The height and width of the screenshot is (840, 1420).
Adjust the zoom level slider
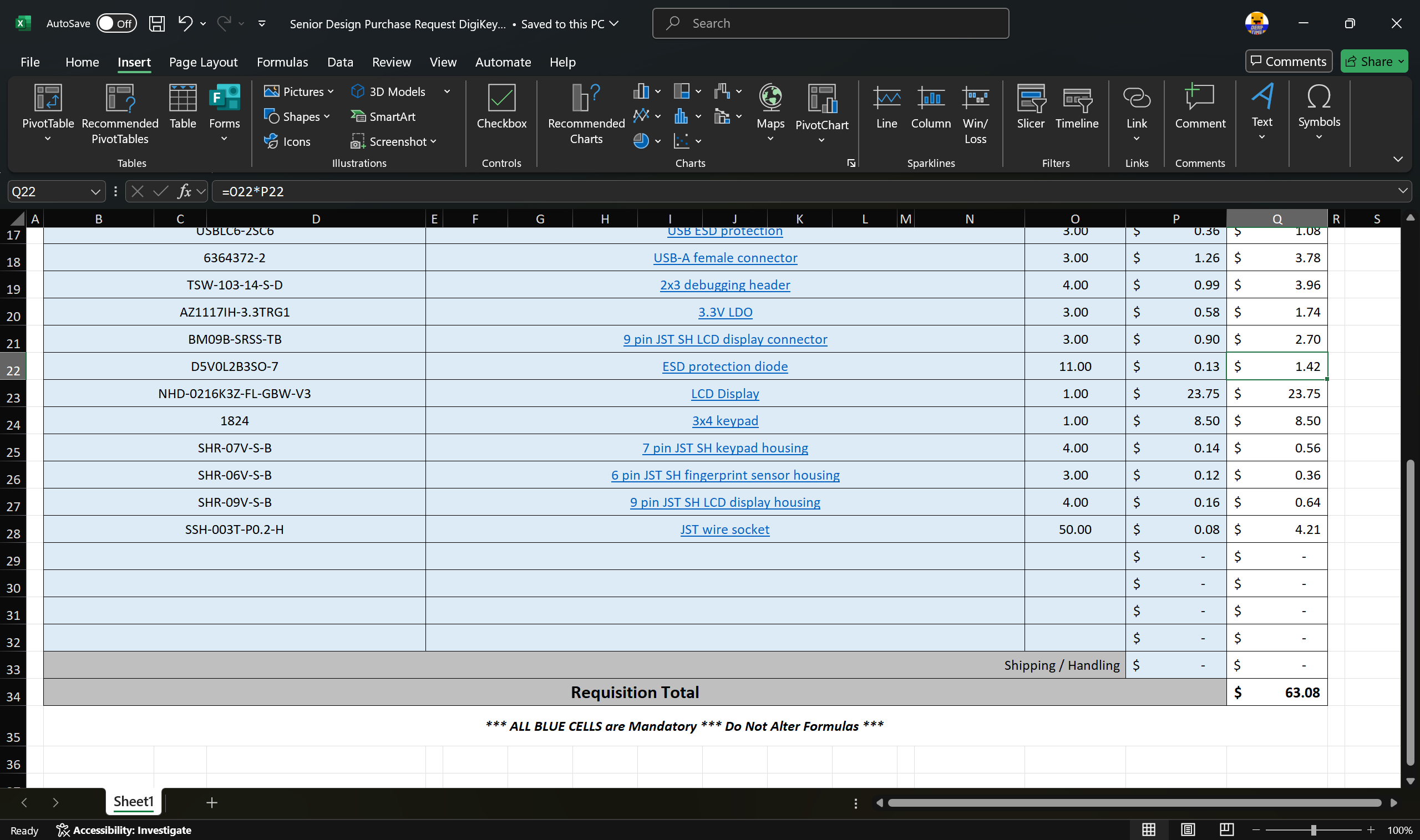[1313, 830]
